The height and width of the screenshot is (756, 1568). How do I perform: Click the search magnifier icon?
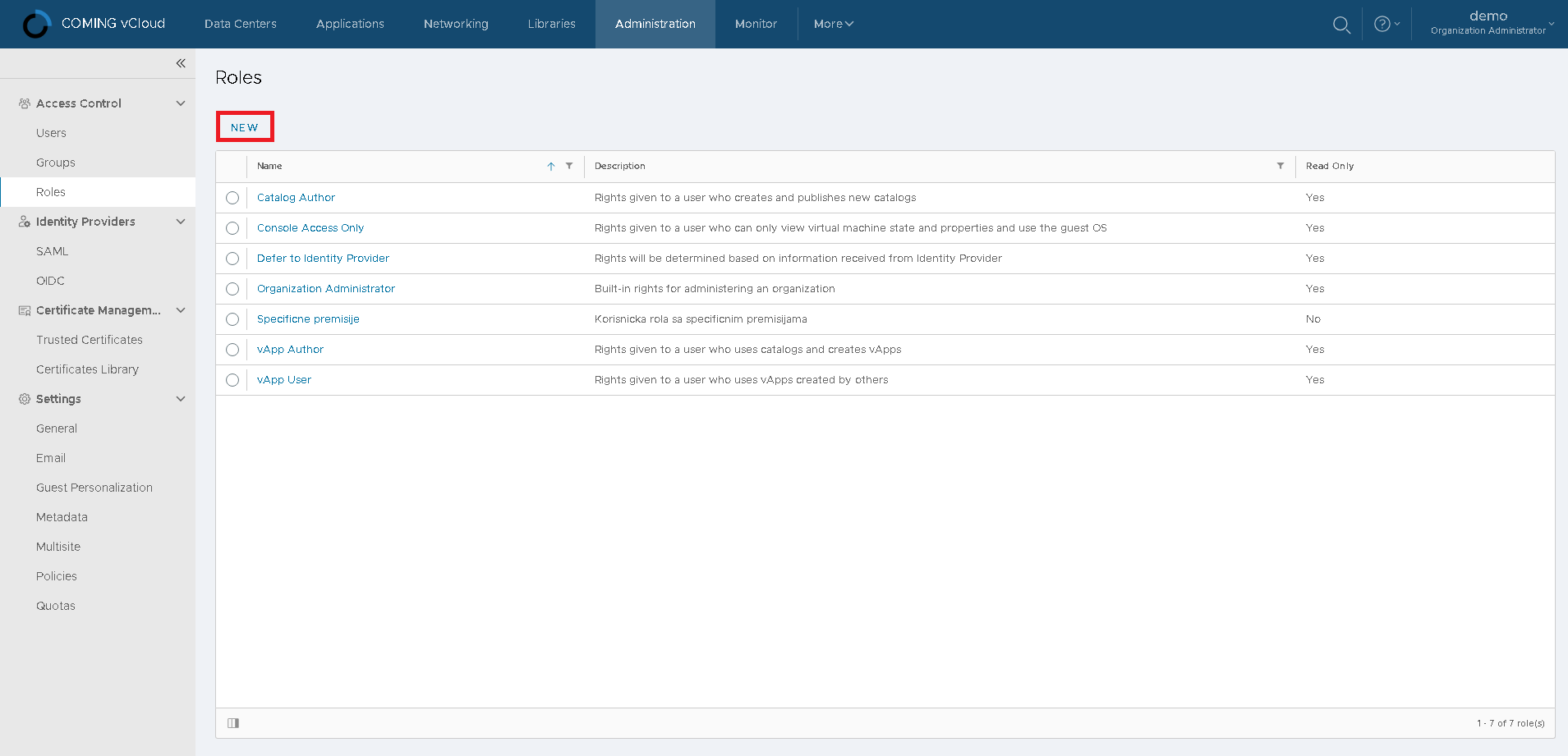click(x=1341, y=25)
